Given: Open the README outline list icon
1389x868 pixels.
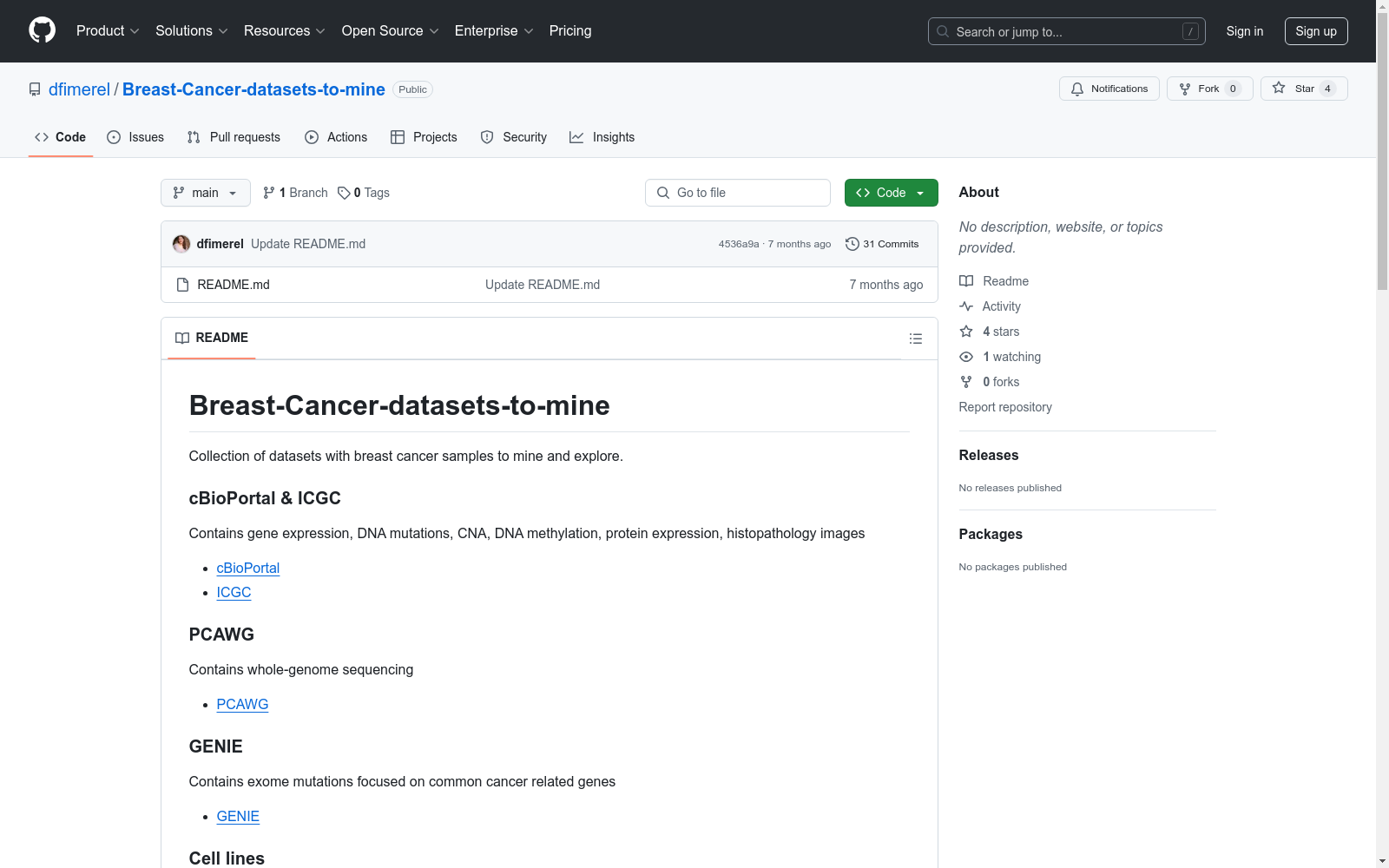Looking at the screenshot, I should pyautogui.click(x=915, y=339).
